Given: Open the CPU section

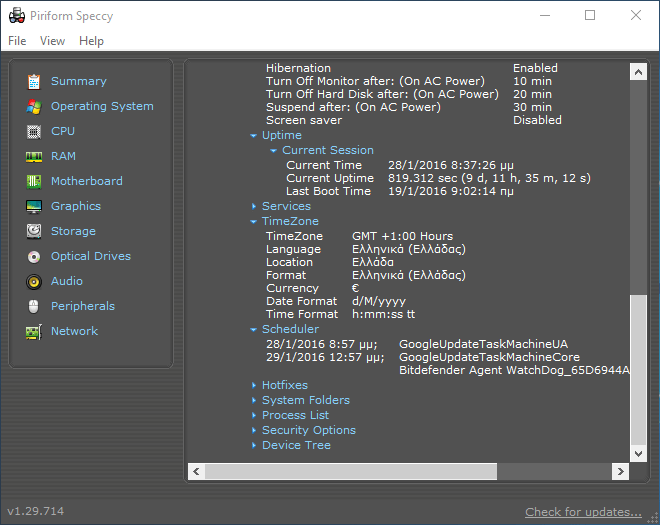Looking at the screenshot, I should coord(63,131).
